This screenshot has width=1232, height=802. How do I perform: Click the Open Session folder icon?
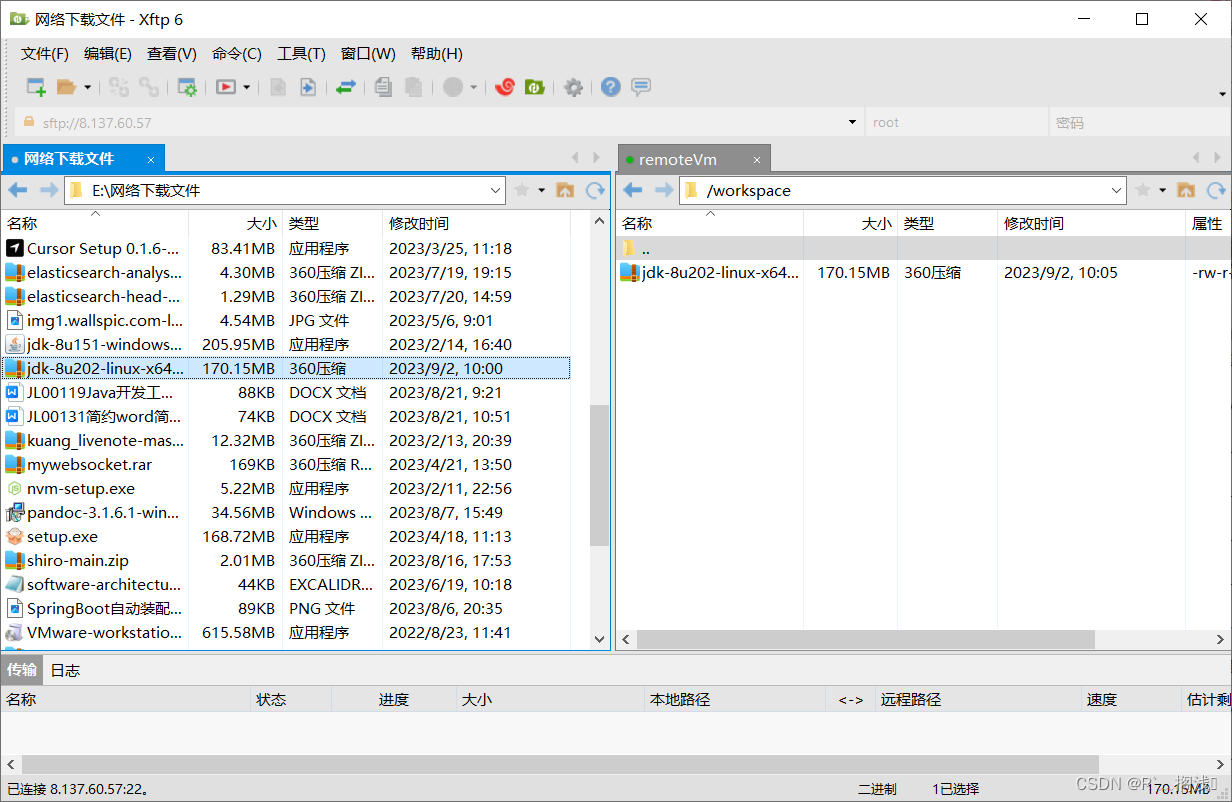point(66,87)
